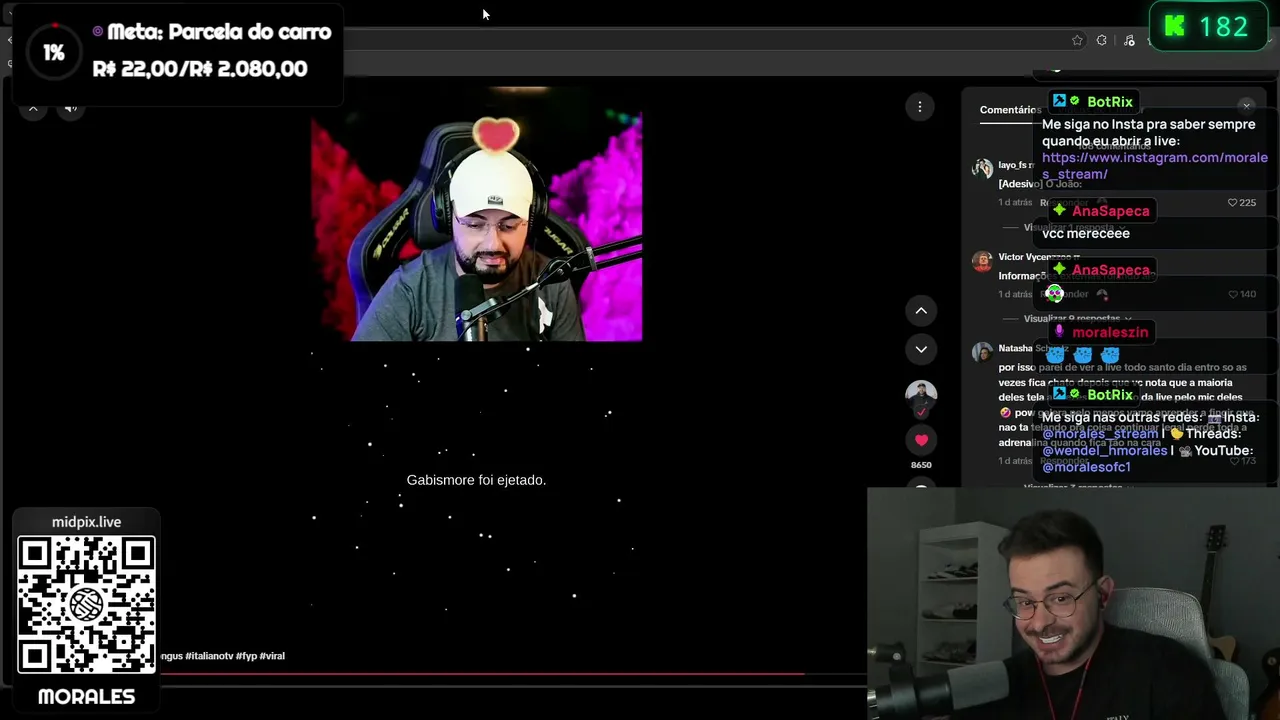1280x720 pixels.
Task: Open the browser extensions puzzle icon
Action: click(1102, 41)
